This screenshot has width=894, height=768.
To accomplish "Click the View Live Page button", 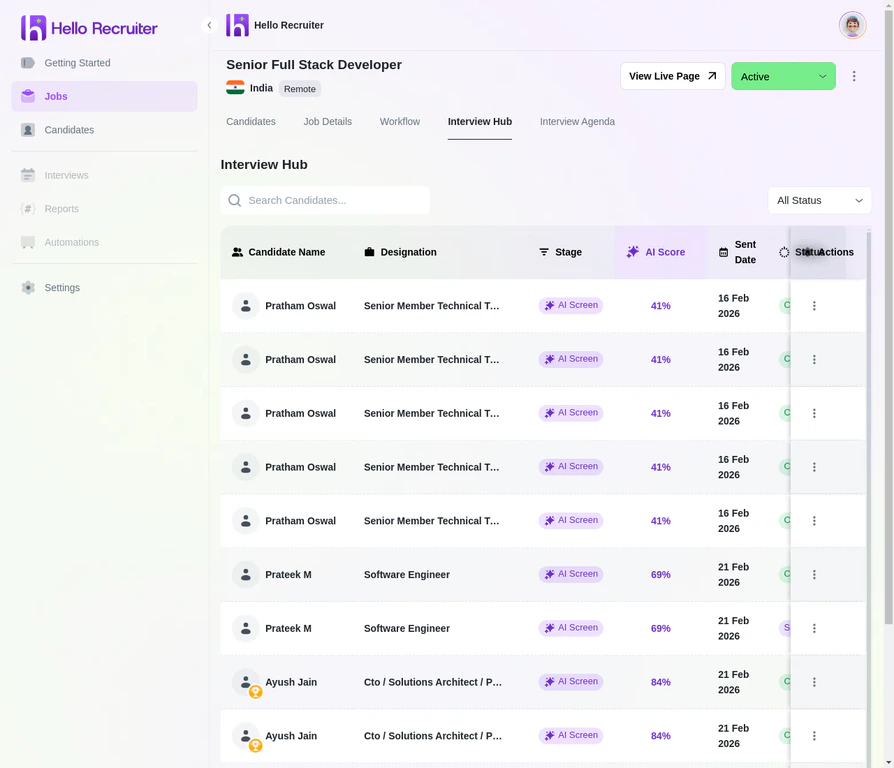I will (673, 76).
